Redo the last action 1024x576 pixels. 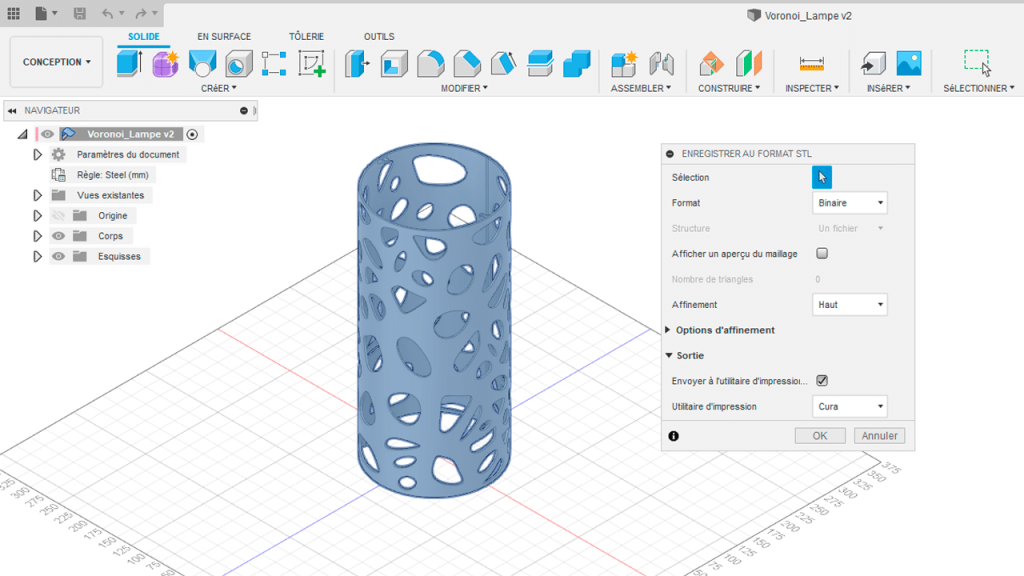(x=140, y=13)
